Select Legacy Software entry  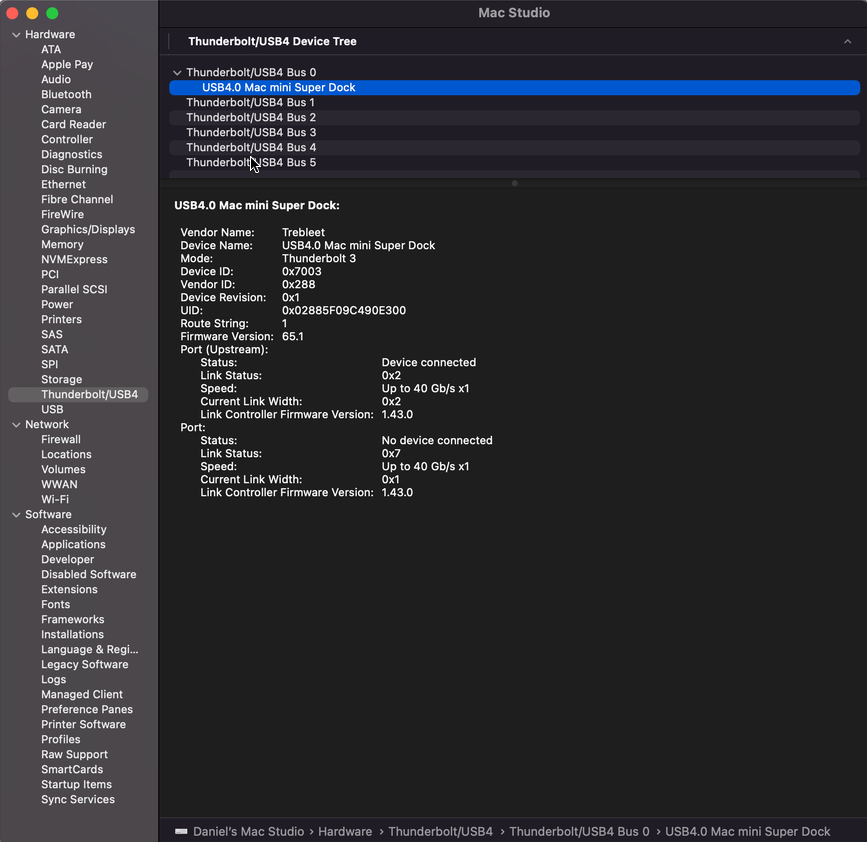(x=85, y=665)
